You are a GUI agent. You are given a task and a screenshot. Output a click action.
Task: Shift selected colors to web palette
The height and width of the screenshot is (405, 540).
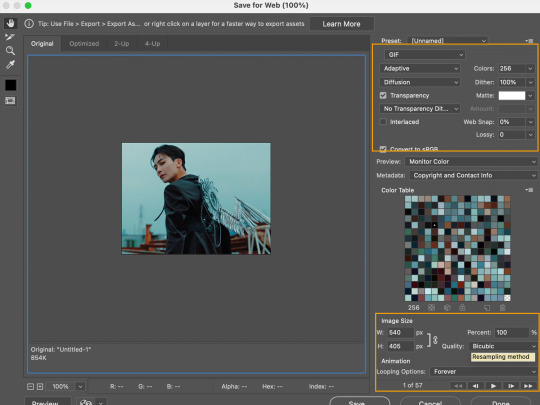(447, 308)
